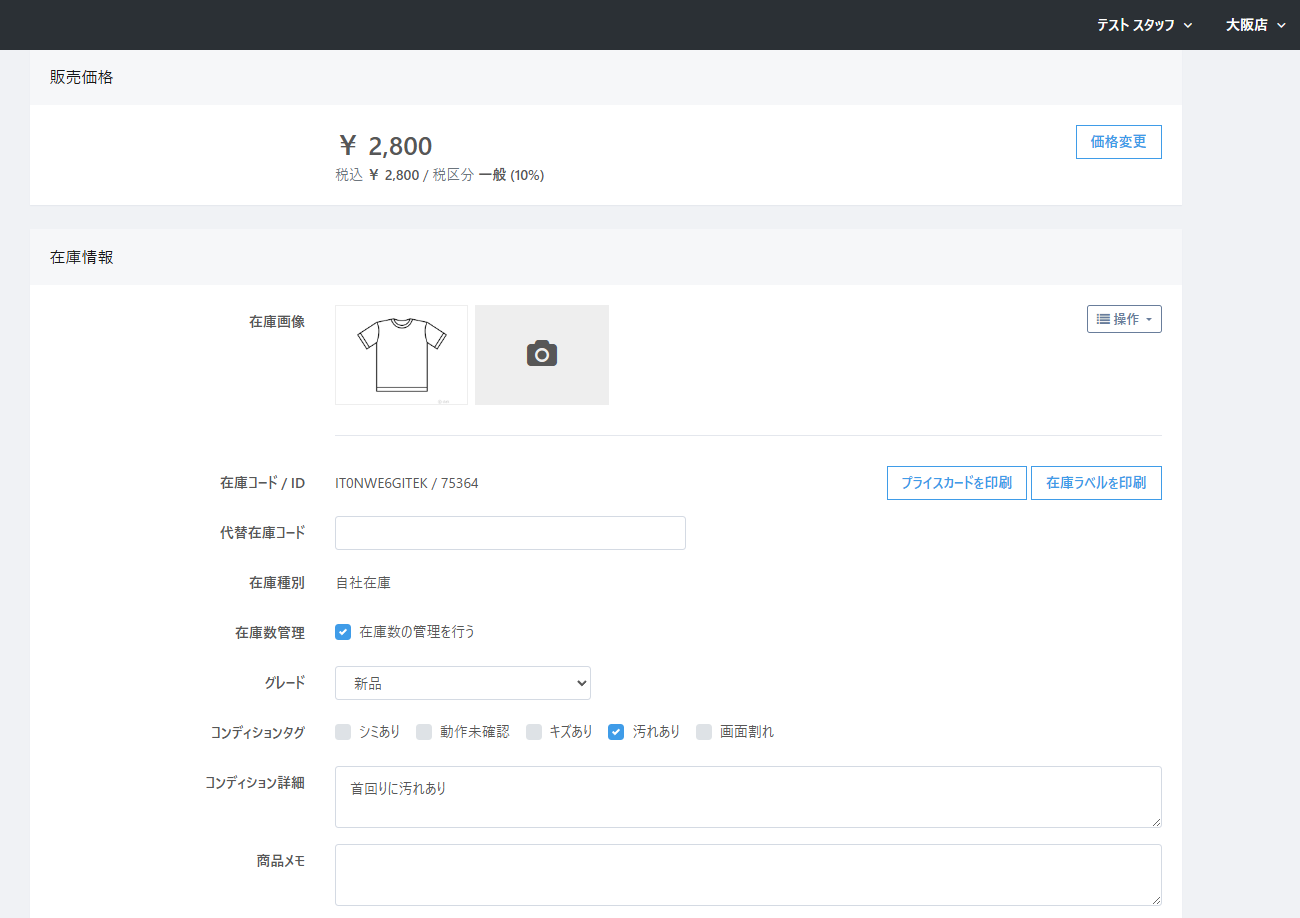Open the 操作 list-icon menu
Viewport: 1300px width, 918px height.
click(1124, 319)
